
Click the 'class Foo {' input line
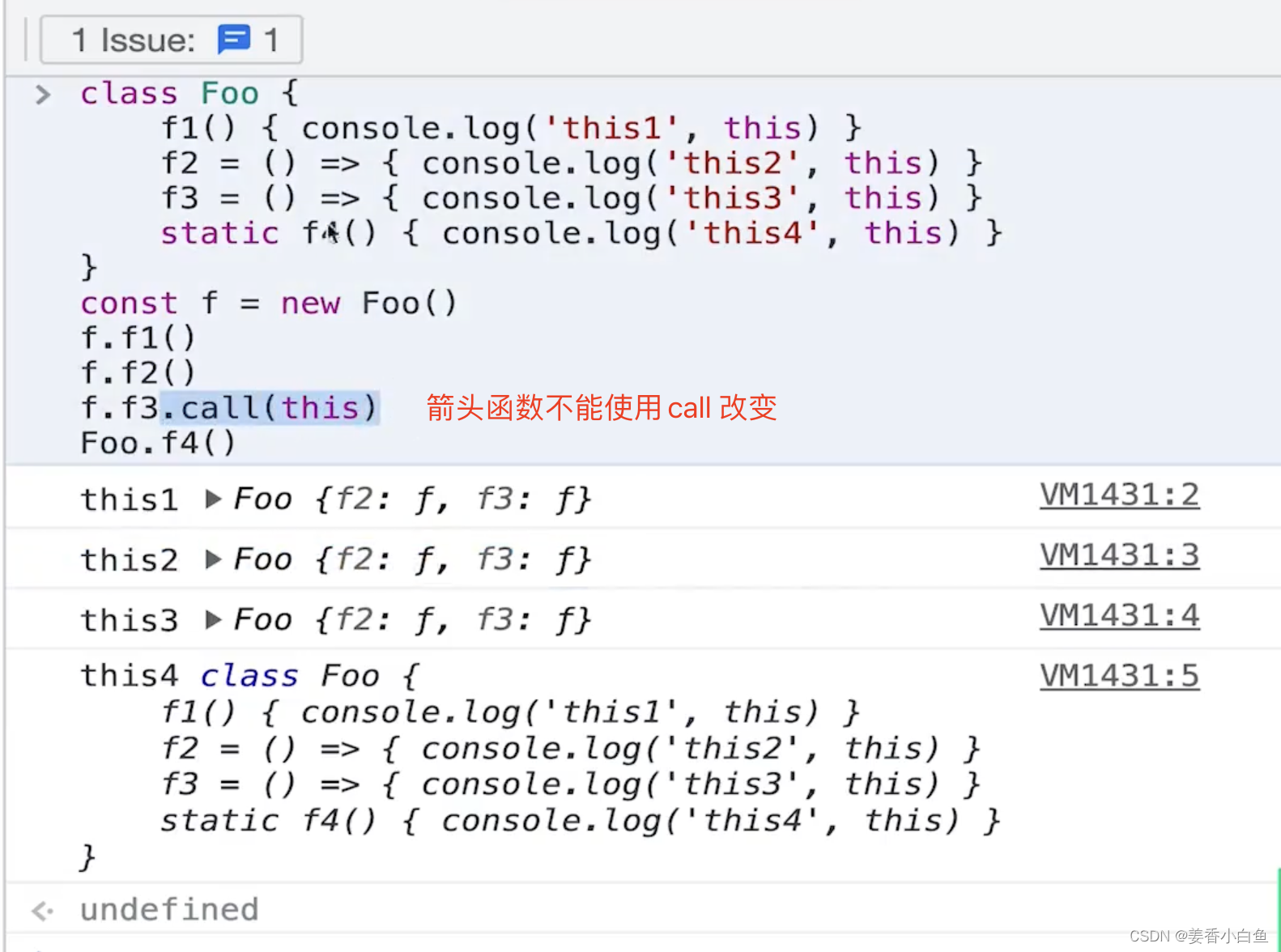189,93
